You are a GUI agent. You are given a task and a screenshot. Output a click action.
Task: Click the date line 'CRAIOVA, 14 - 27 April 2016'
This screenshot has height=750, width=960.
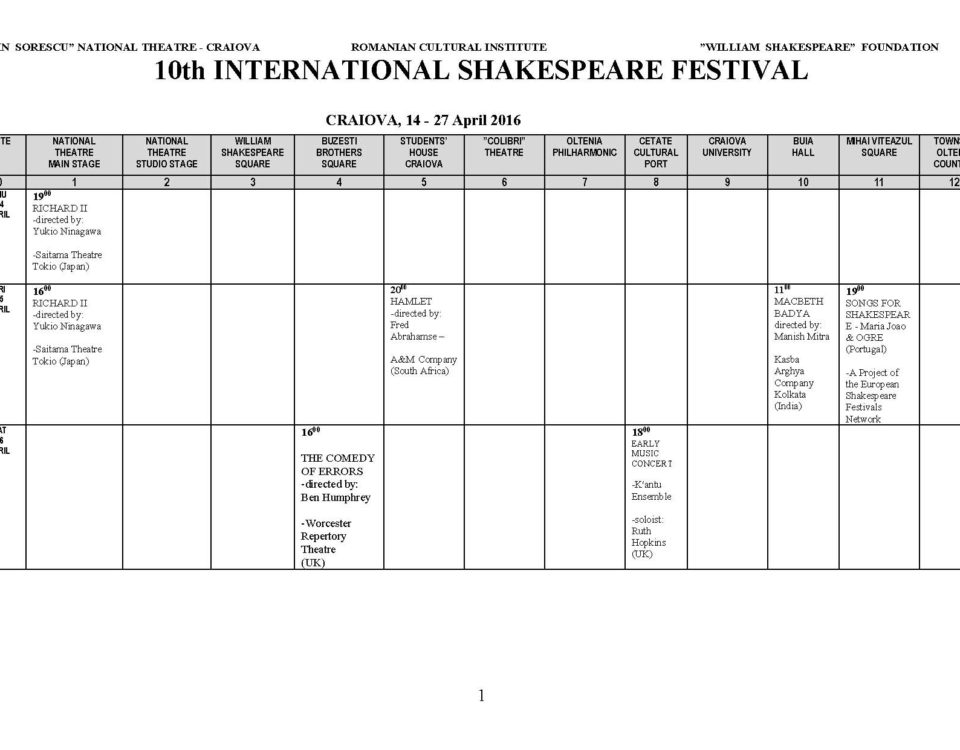(423, 120)
